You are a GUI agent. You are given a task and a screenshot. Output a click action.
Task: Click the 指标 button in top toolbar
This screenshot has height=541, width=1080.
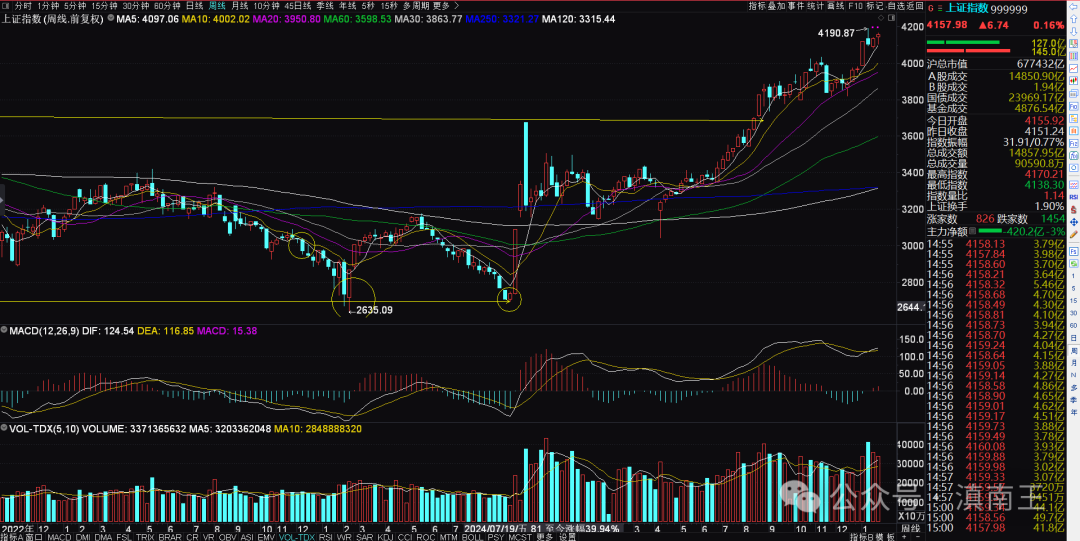(758, 6)
